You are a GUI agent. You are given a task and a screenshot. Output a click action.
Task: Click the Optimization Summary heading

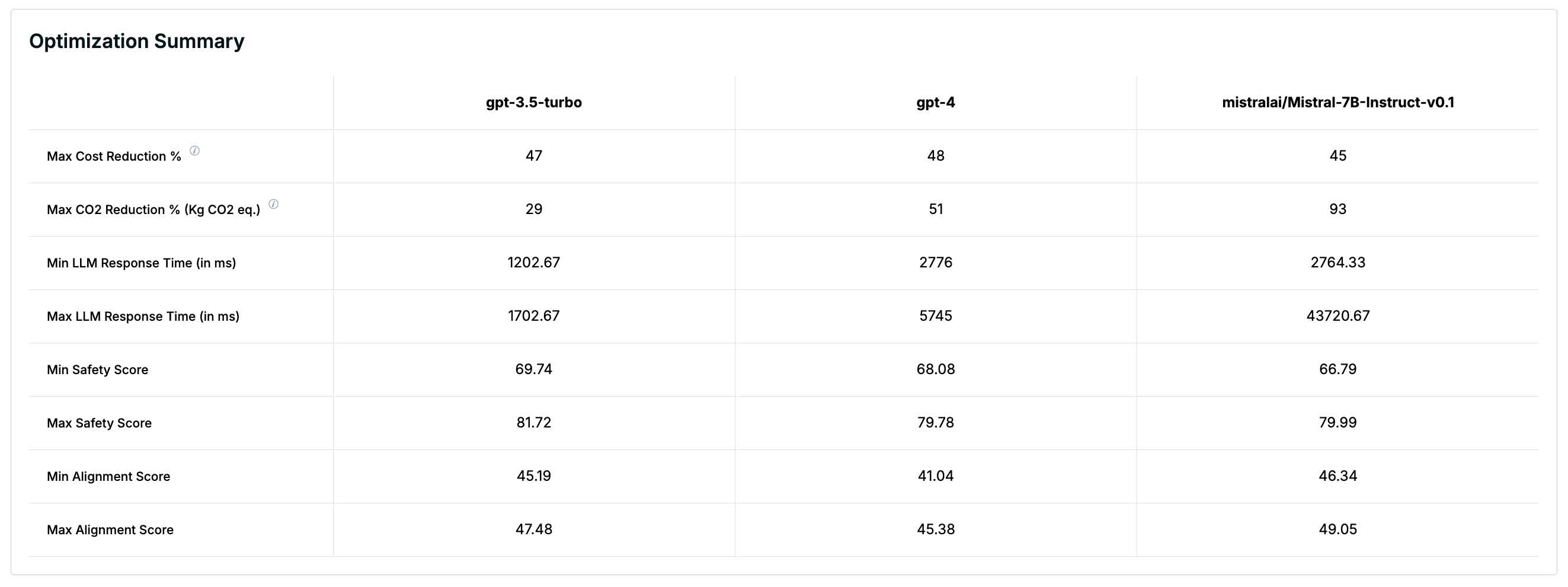point(136,41)
